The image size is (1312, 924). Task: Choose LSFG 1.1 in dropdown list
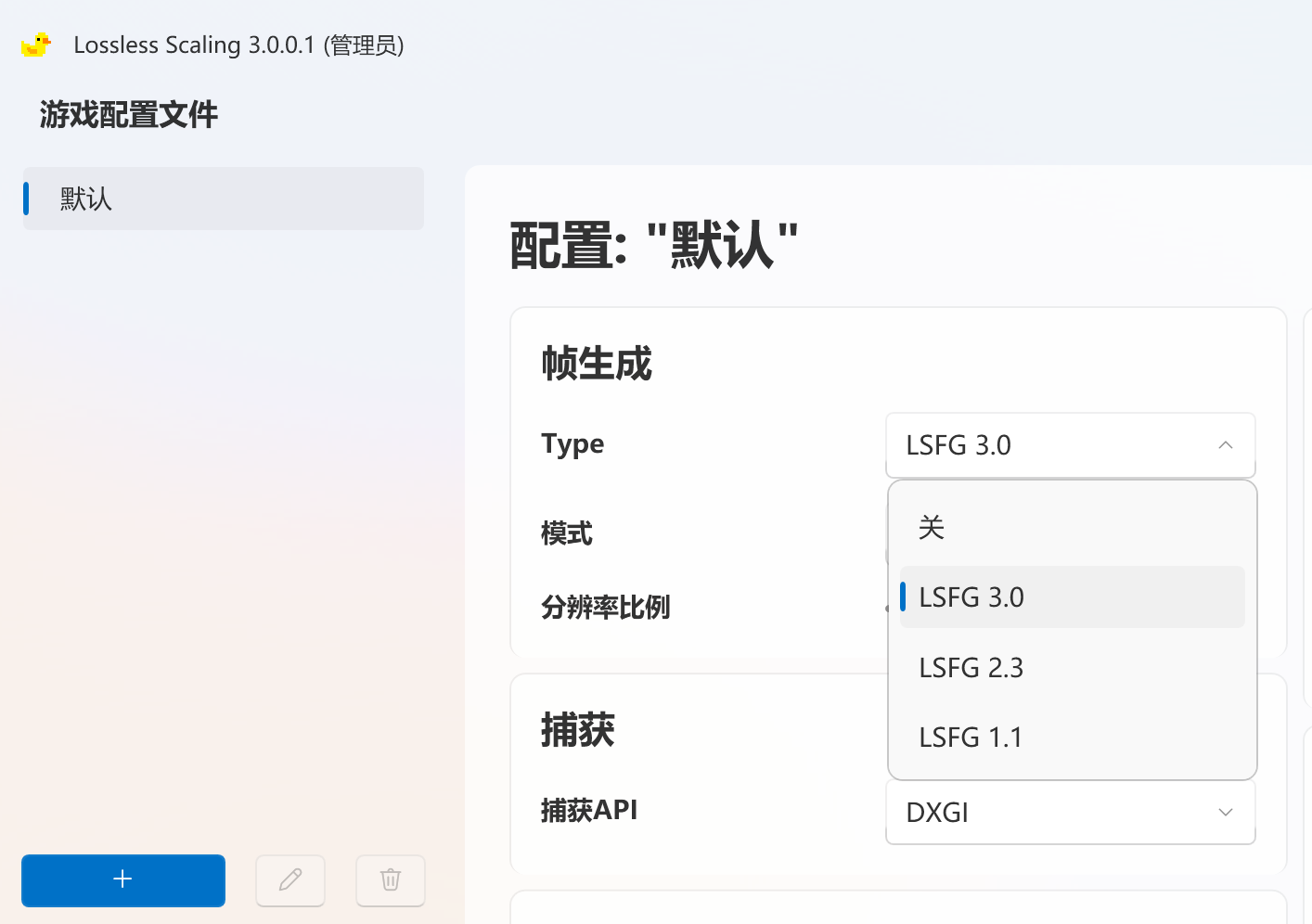pyautogui.click(x=1073, y=738)
